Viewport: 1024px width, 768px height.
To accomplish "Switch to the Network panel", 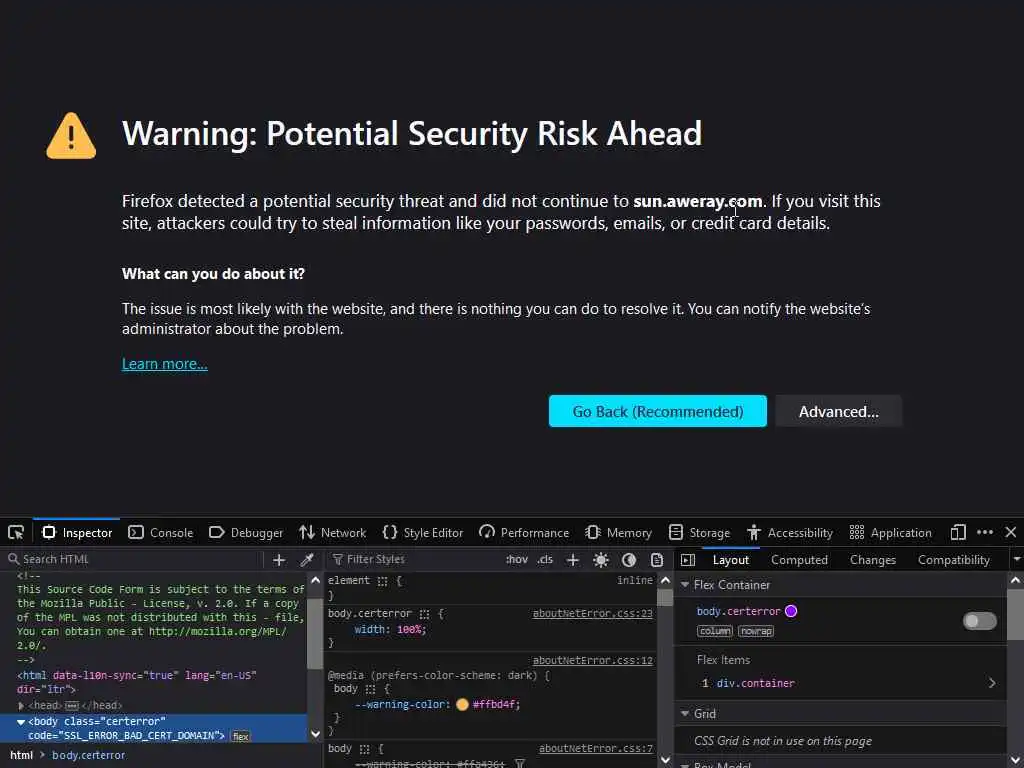I will point(333,532).
